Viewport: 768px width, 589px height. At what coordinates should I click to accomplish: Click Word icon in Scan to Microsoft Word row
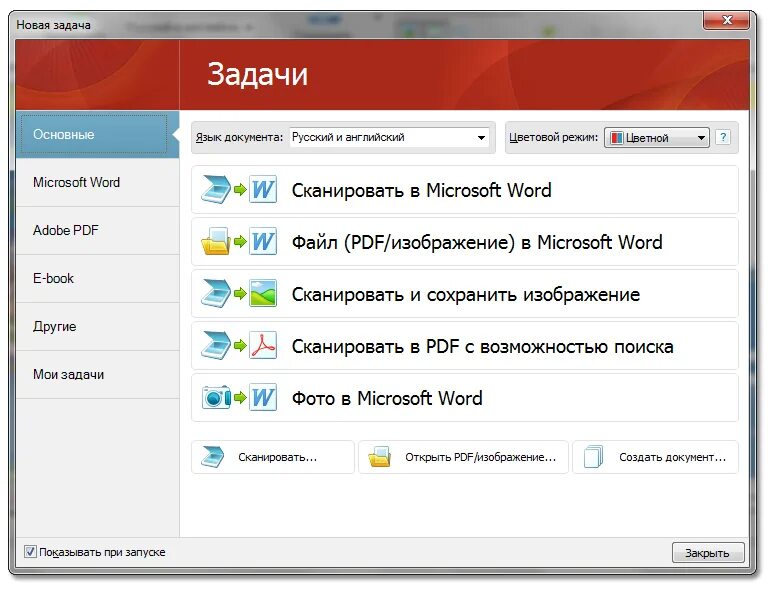pyautogui.click(x=263, y=189)
